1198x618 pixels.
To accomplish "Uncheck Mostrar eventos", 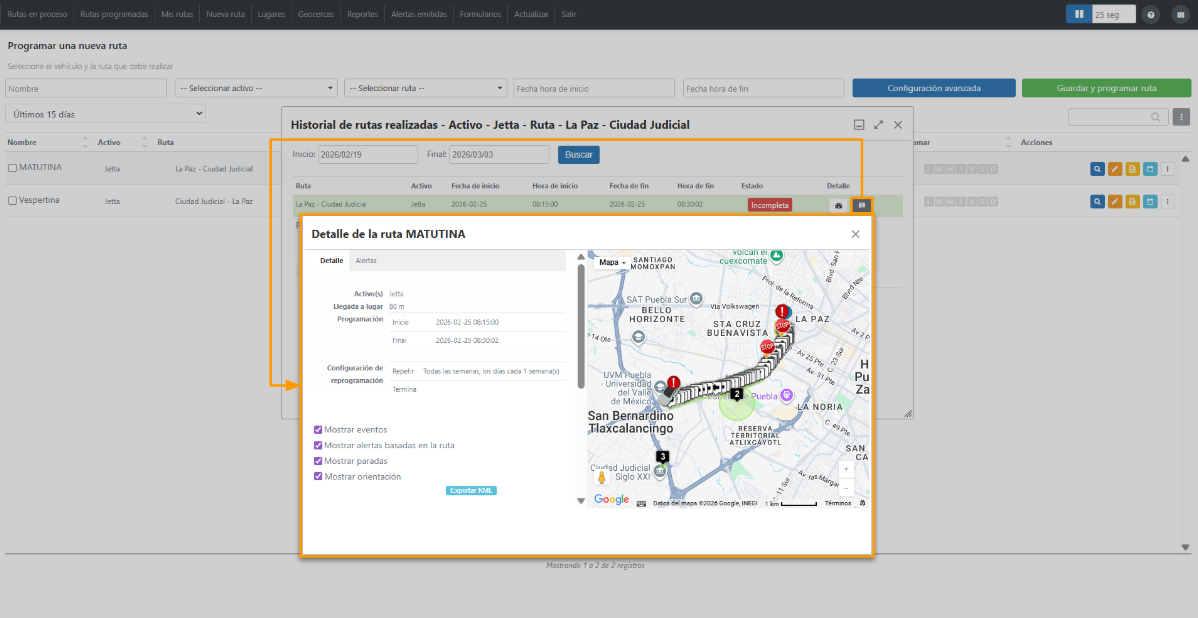I will [319, 429].
